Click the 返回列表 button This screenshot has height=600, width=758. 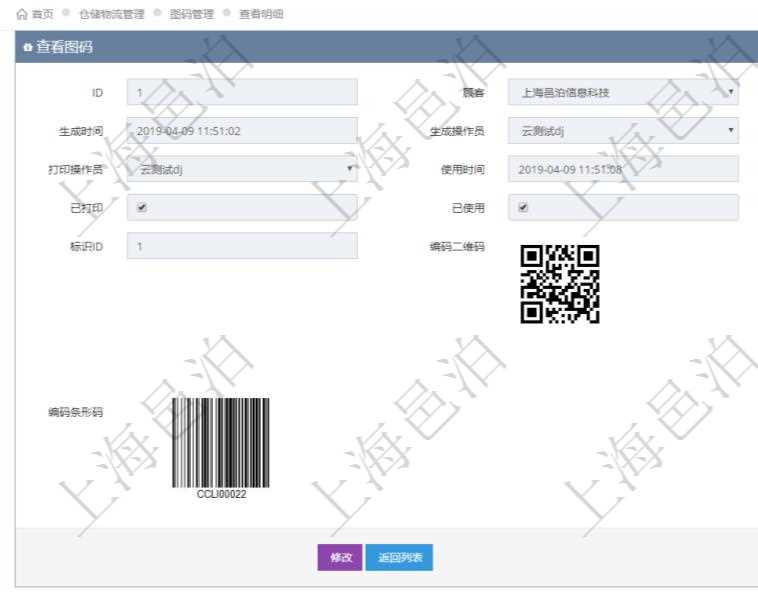pyautogui.click(x=399, y=558)
